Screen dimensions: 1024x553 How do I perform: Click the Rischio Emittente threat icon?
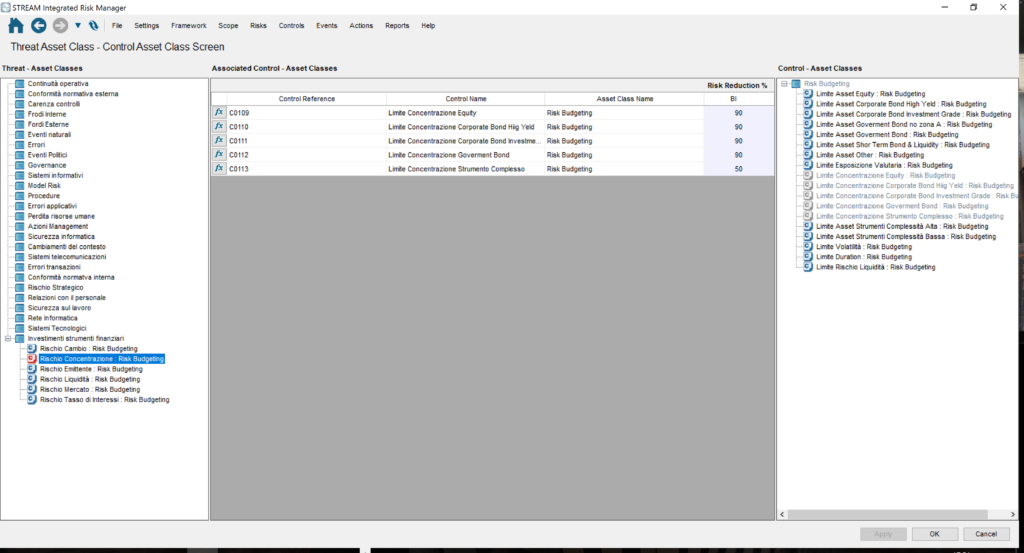click(x=31, y=369)
